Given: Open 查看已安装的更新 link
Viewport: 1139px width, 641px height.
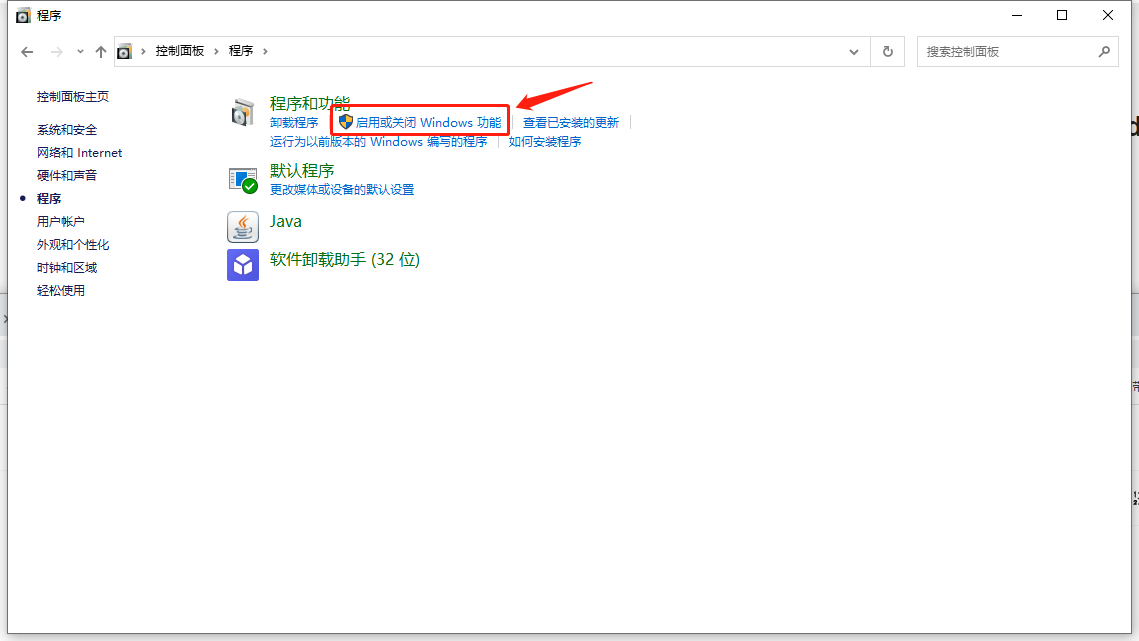Looking at the screenshot, I should pyautogui.click(x=571, y=122).
